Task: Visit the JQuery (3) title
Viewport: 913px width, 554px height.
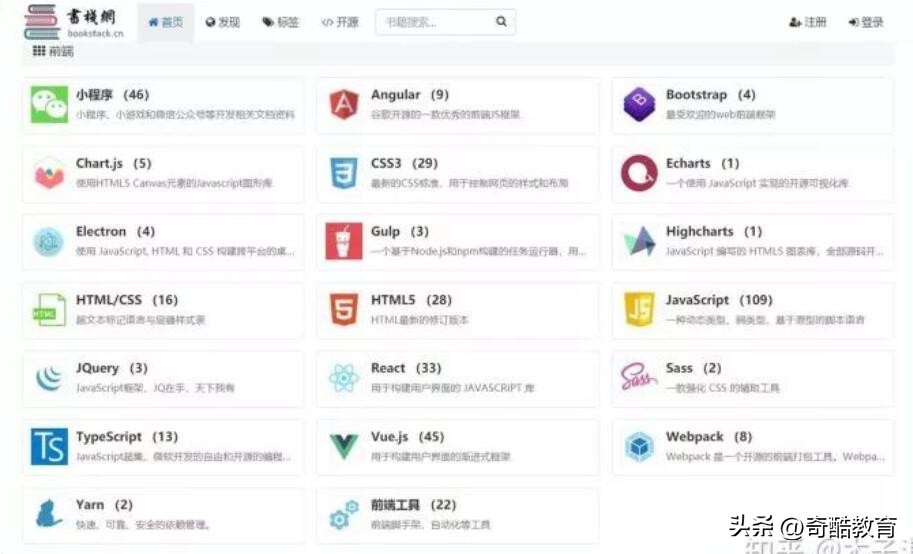Action: [111, 368]
